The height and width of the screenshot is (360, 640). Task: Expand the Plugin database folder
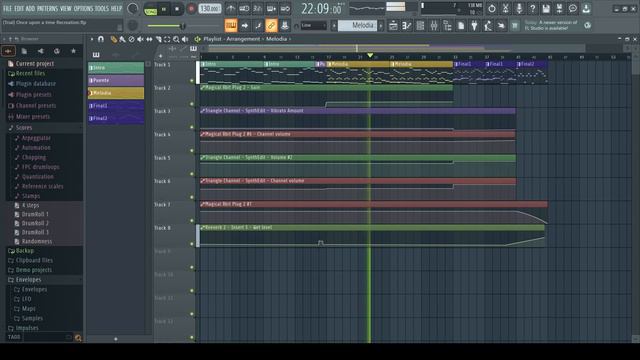pyautogui.click(x=36, y=84)
